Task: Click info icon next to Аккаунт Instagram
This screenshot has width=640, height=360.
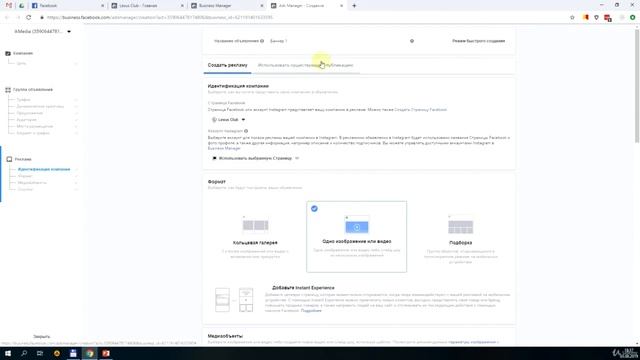Action: click(x=246, y=131)
